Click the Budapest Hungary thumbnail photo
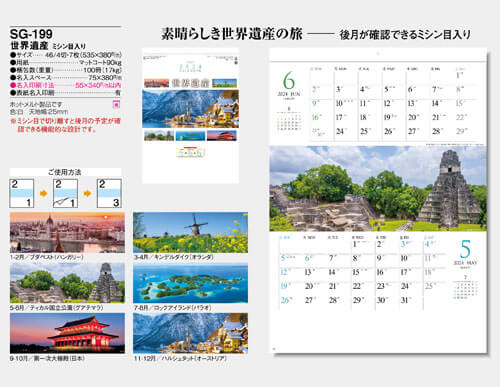500x387 pixels. (67, 232)
